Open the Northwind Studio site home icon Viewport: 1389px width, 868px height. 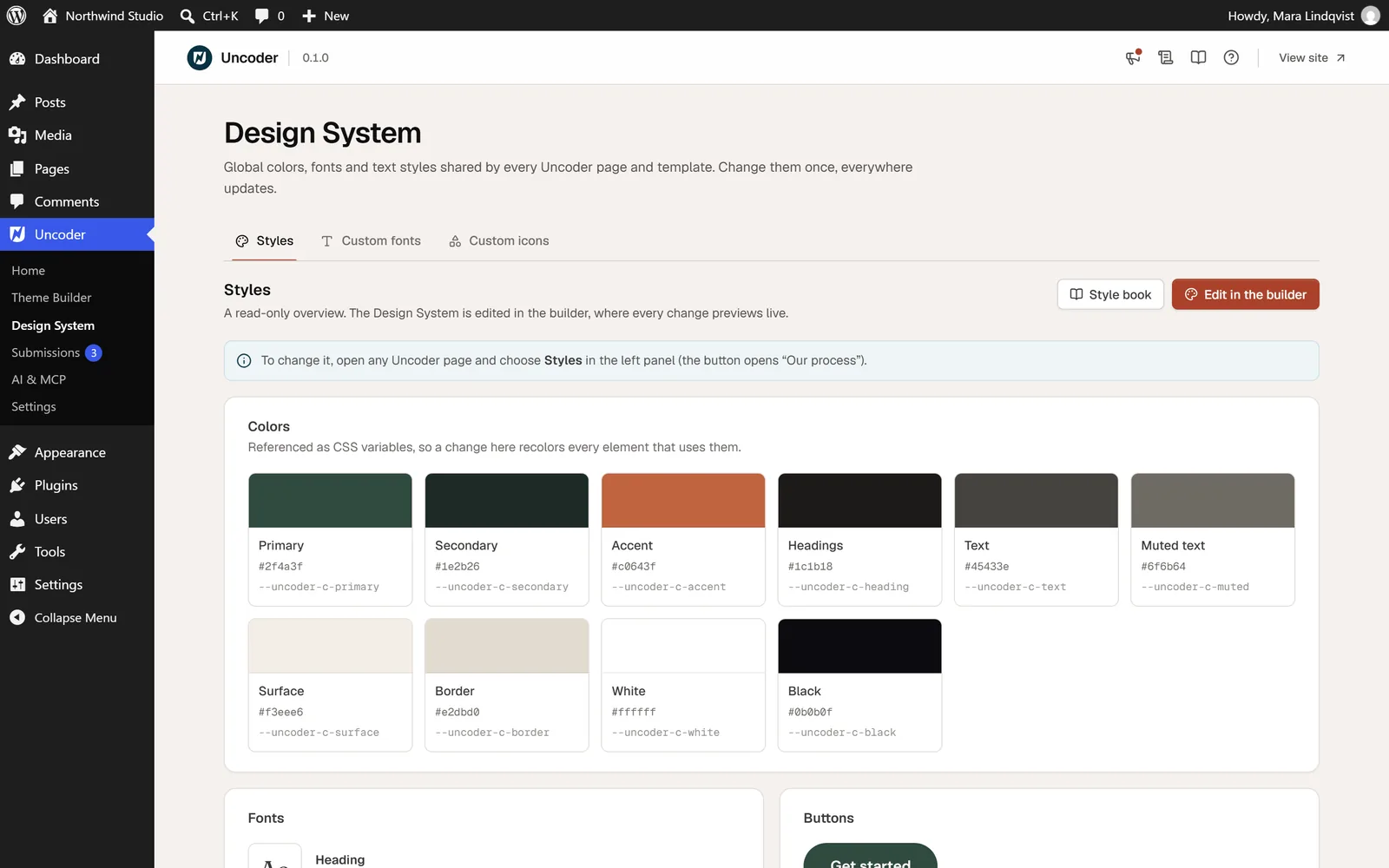[x=49, y=16]
